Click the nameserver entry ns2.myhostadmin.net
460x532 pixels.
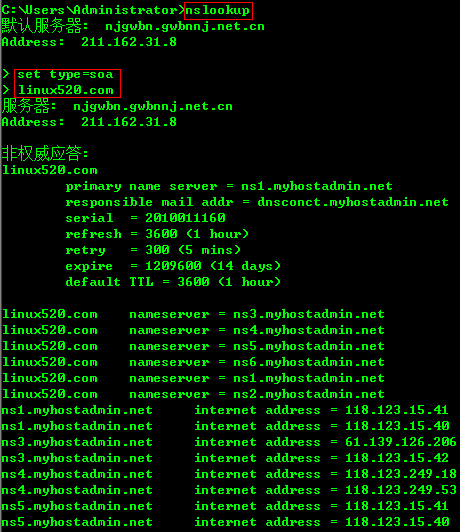click(x=309, y=394)
